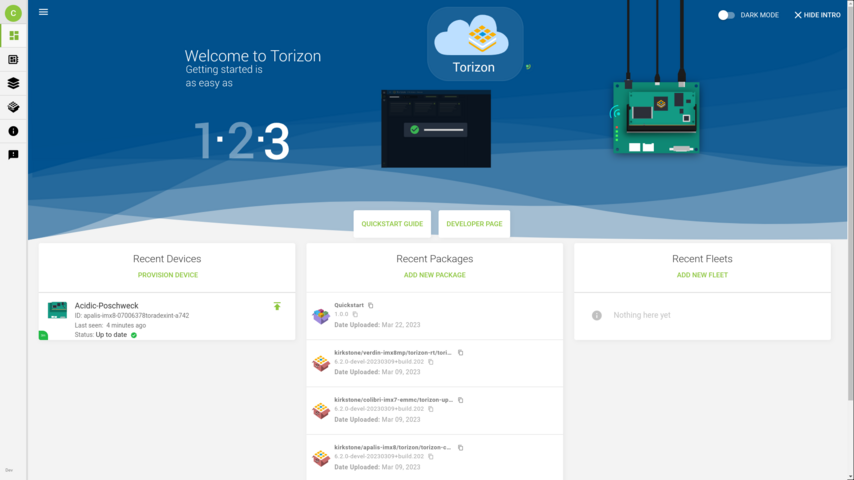Copy the kirkstone/verdin-imx8mp package name
854x480 pixels.
[x=461, y=352]
